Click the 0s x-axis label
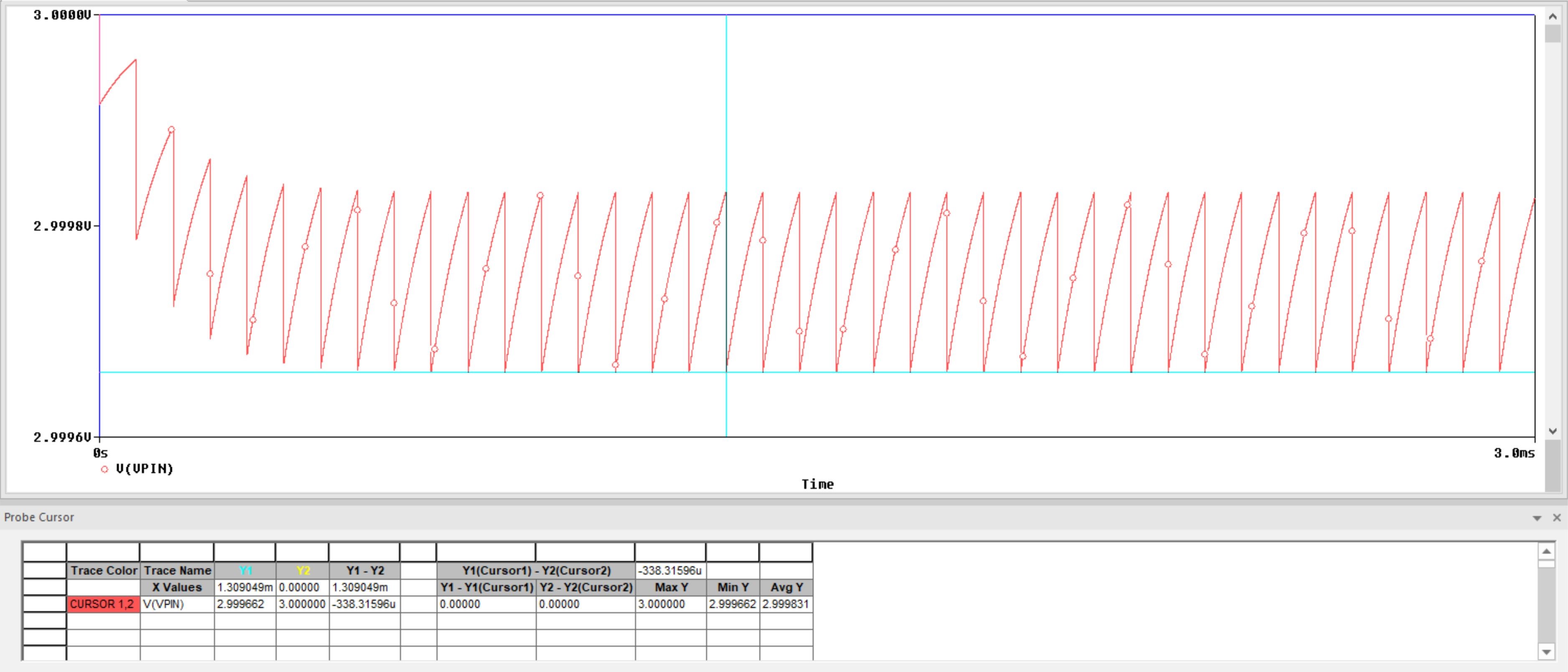This screenshot has width=1568, height=672. pyautogui.click(x=100, y=453)
